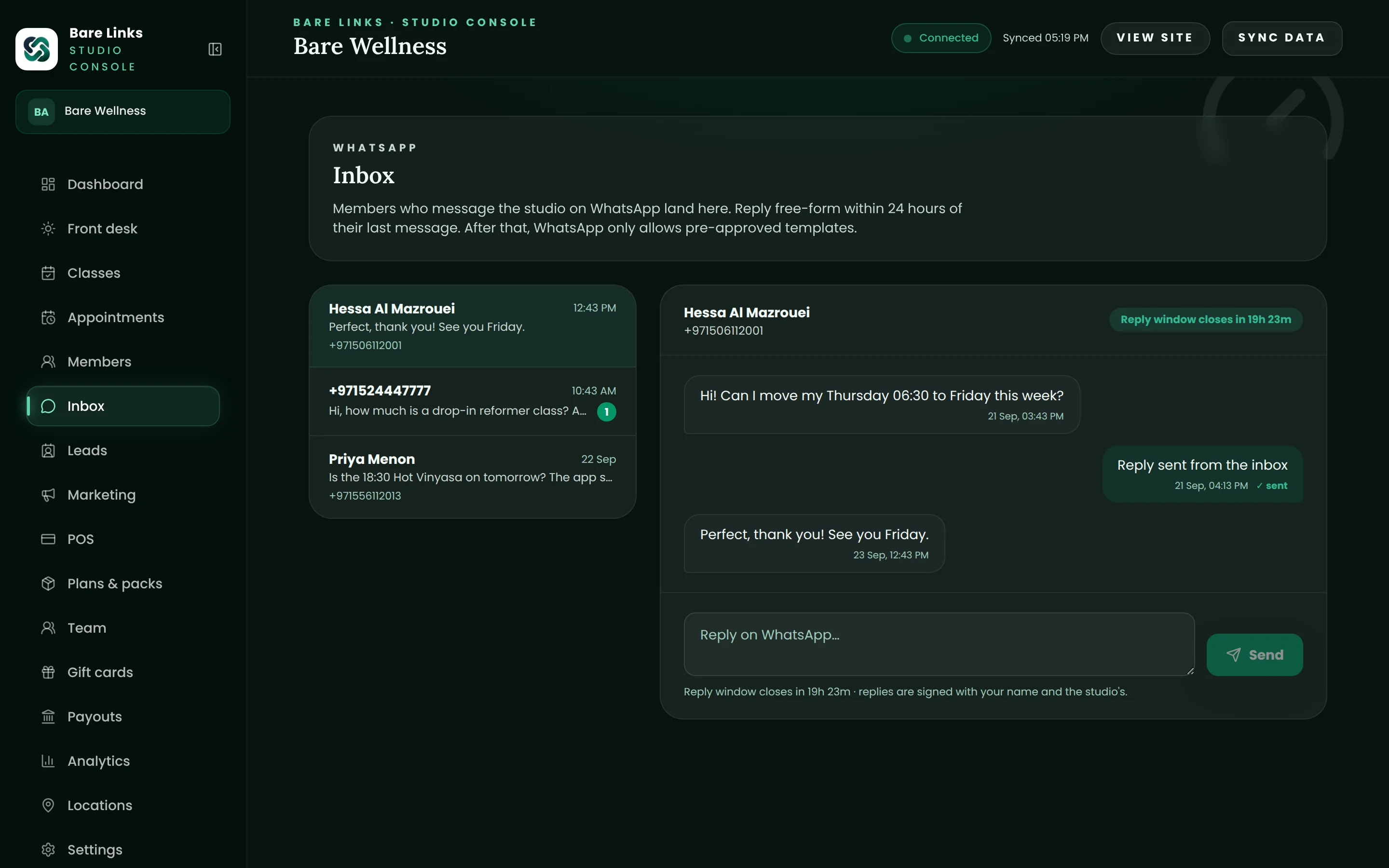Navigate to Appointments
The height and width of the screenshot is (868, 1389).
(123, 317)
